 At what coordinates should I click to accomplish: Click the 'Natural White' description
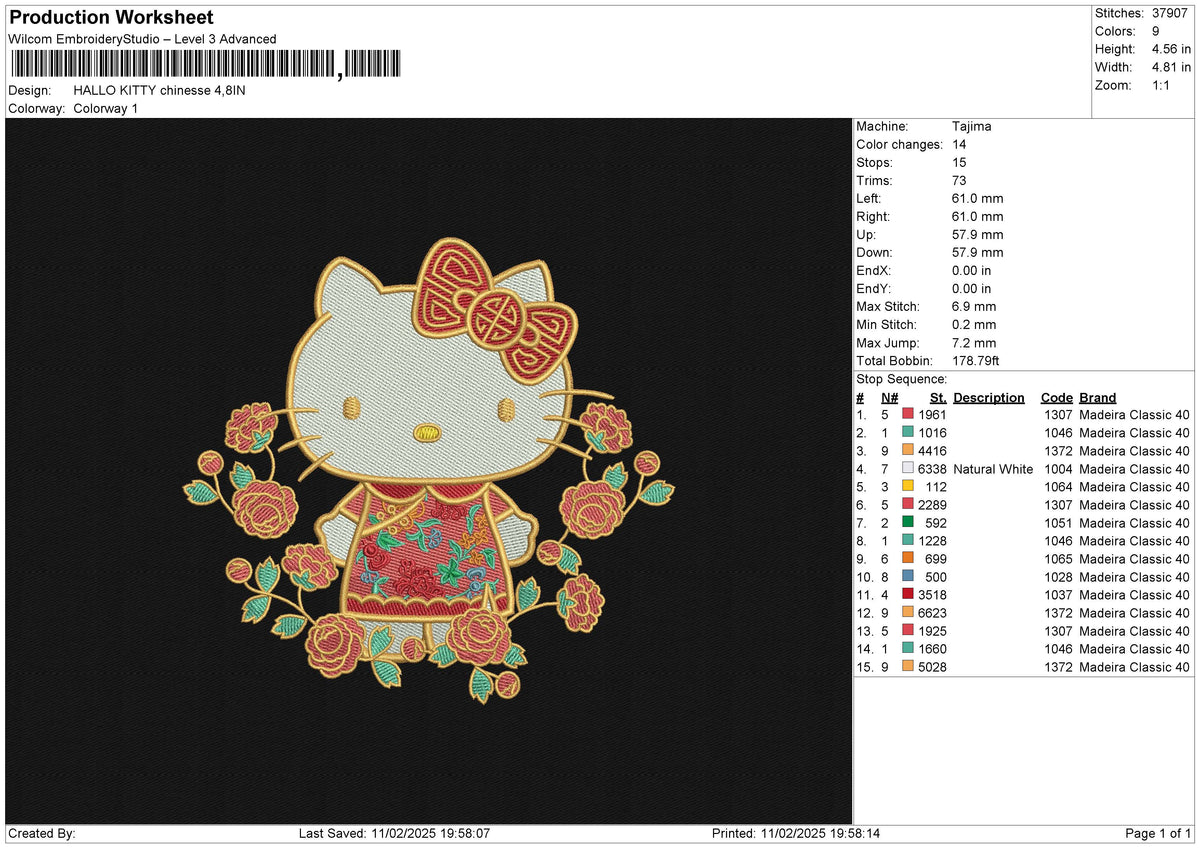(x=993, y=469)
